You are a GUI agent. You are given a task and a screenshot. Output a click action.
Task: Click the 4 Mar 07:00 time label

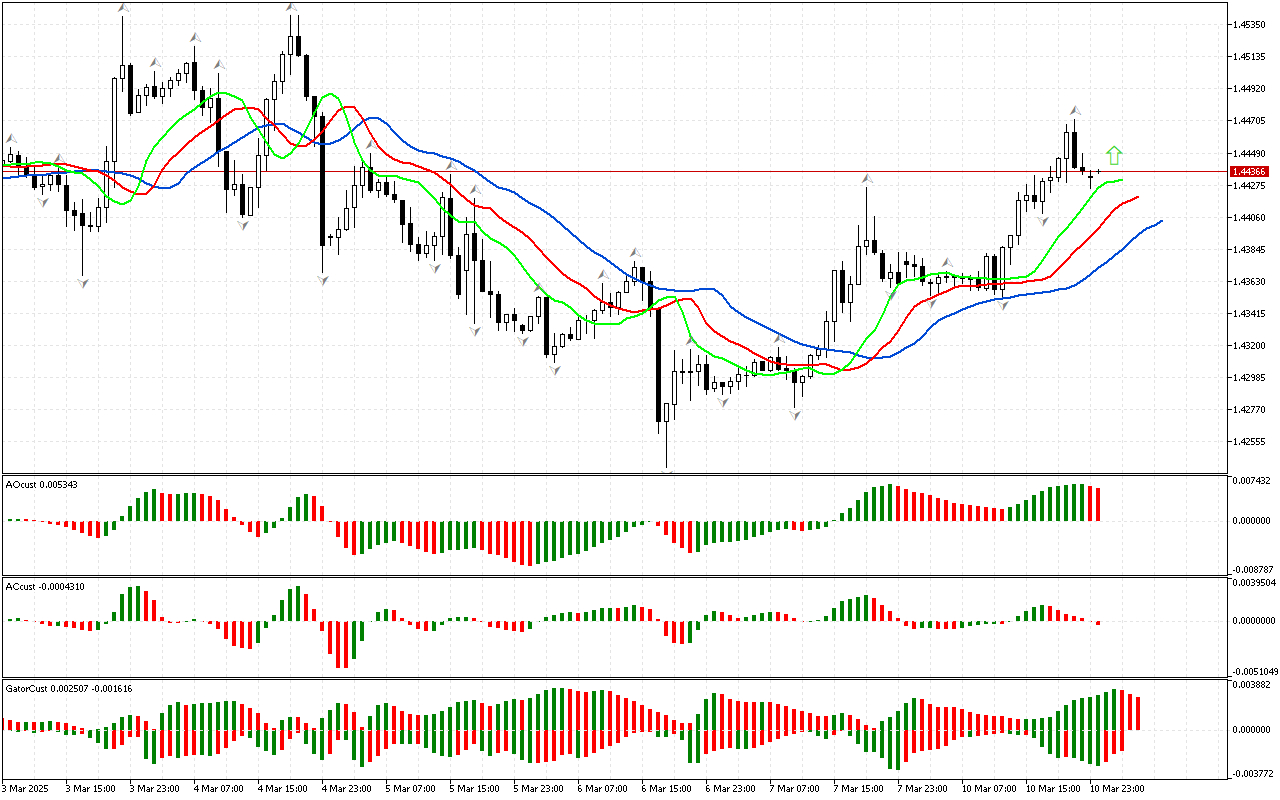220,788
